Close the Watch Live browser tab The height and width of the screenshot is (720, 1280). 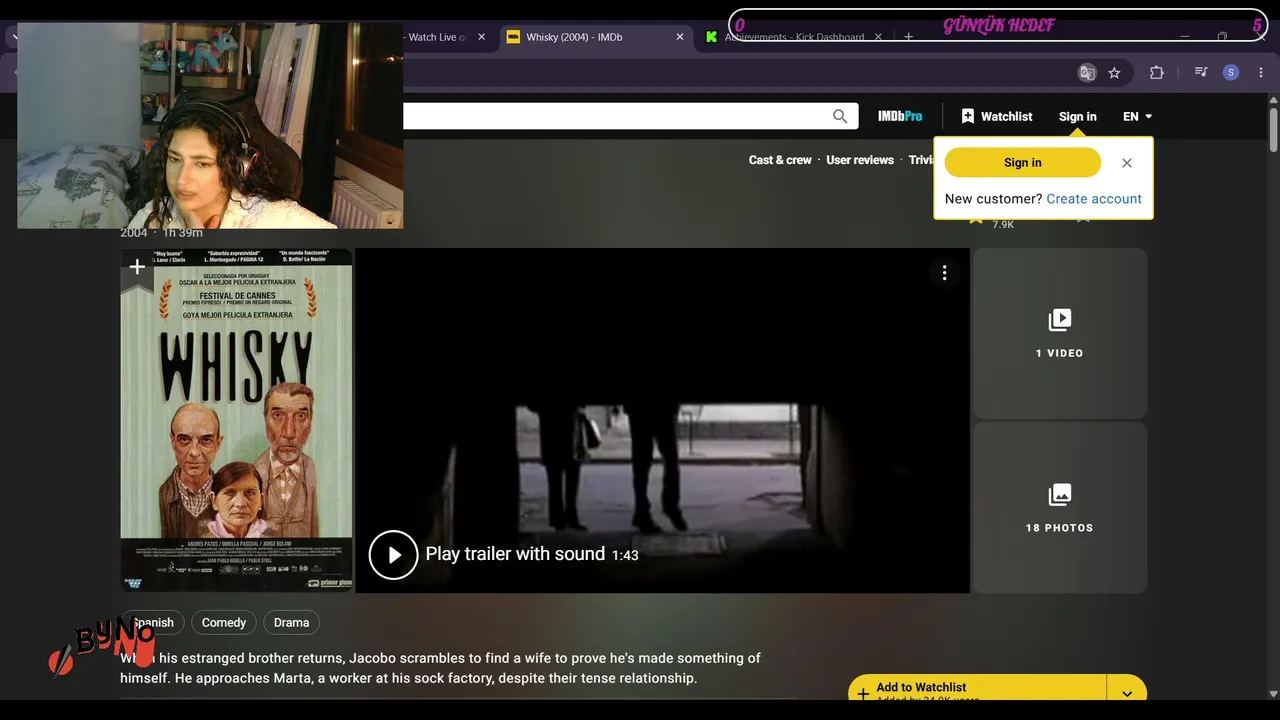pos(481,37)
